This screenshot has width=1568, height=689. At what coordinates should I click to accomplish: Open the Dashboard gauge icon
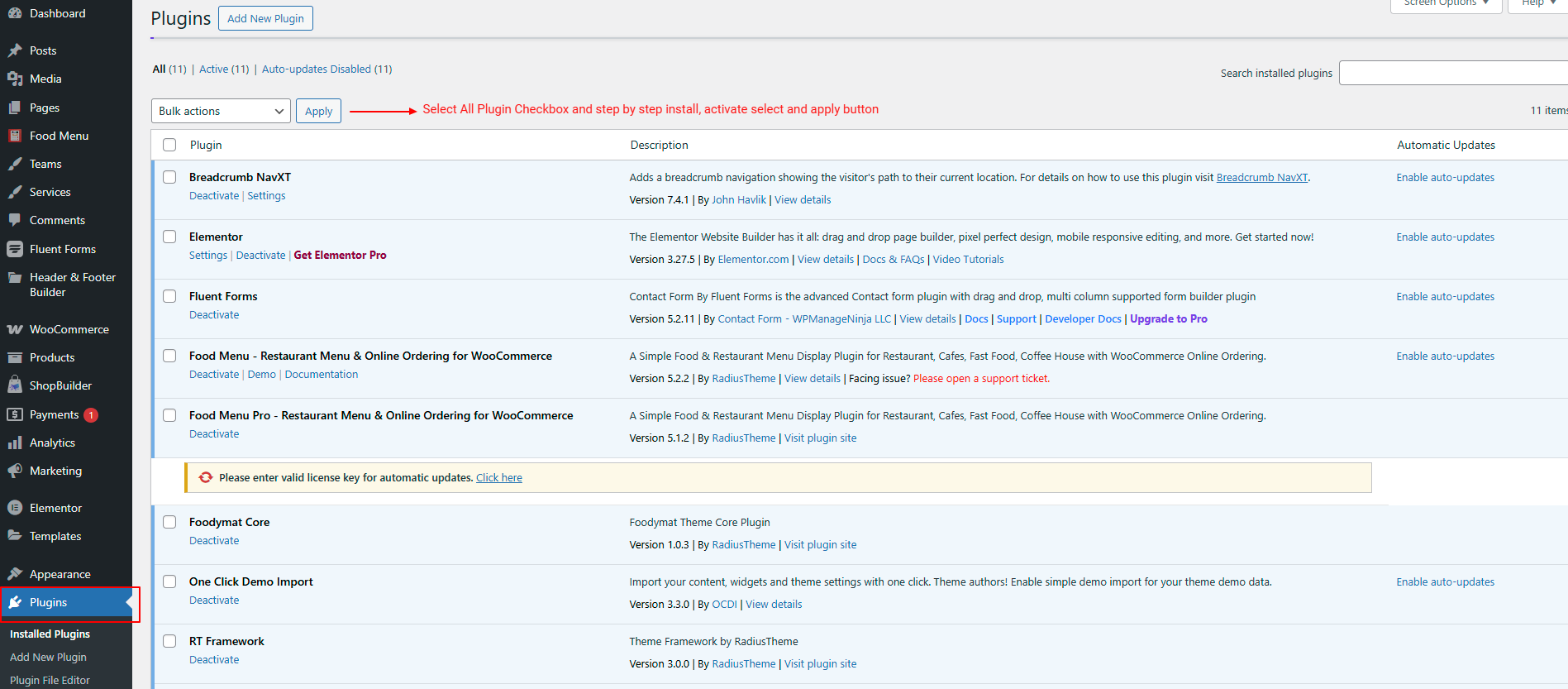point(15,13)
